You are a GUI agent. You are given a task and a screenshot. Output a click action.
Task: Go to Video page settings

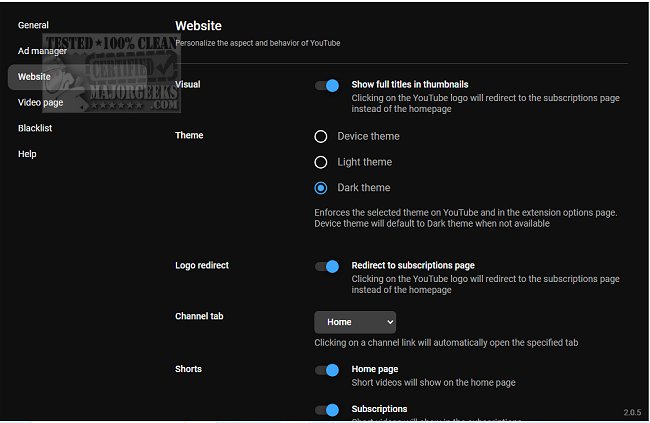pos(41,102)
